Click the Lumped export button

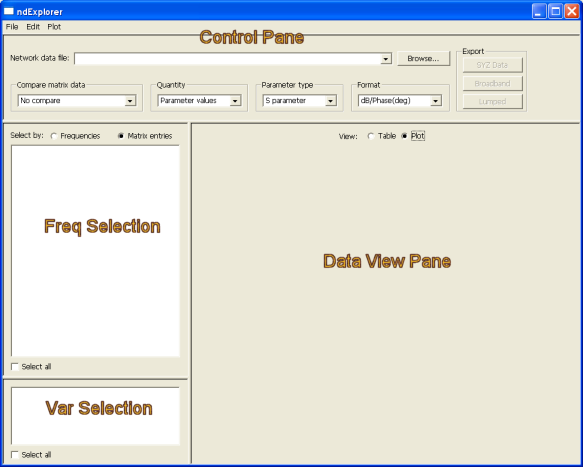(493, 102)
